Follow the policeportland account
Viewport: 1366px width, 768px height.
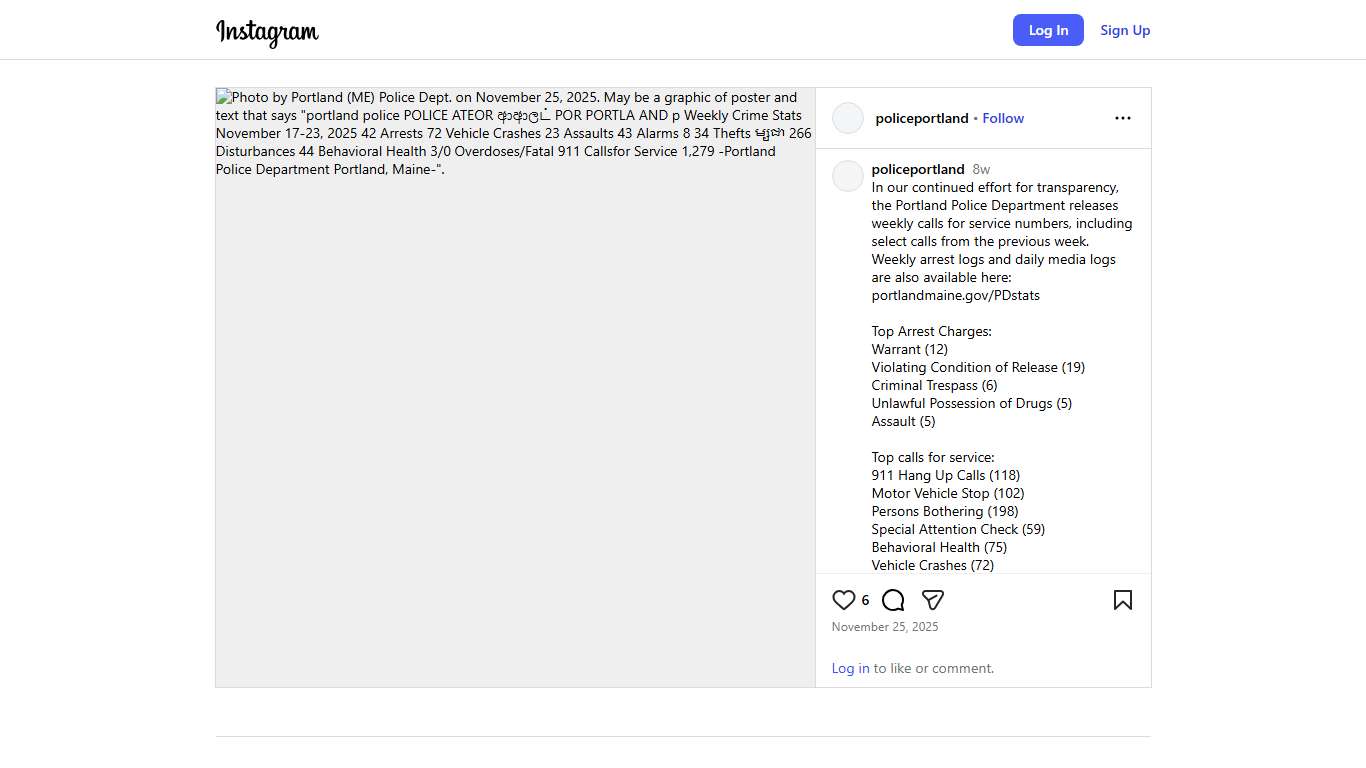tap(1003, 118)
